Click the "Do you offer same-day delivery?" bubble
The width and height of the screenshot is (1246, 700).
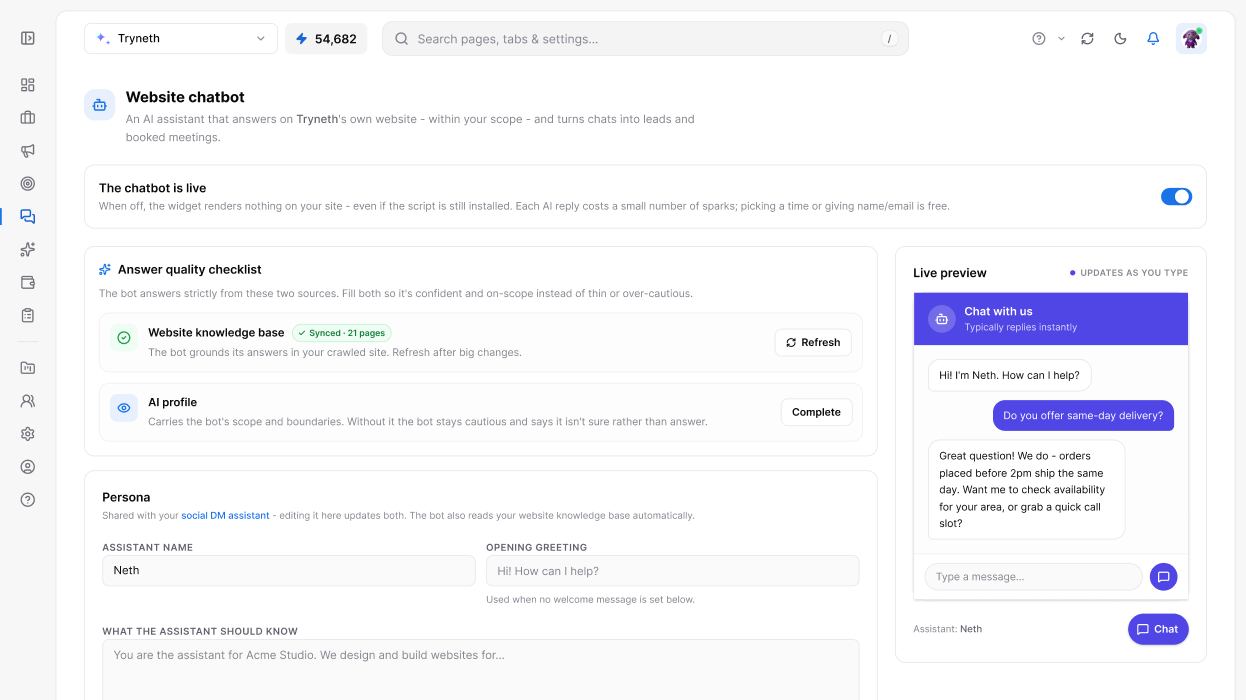click(x=1083, y=416)
